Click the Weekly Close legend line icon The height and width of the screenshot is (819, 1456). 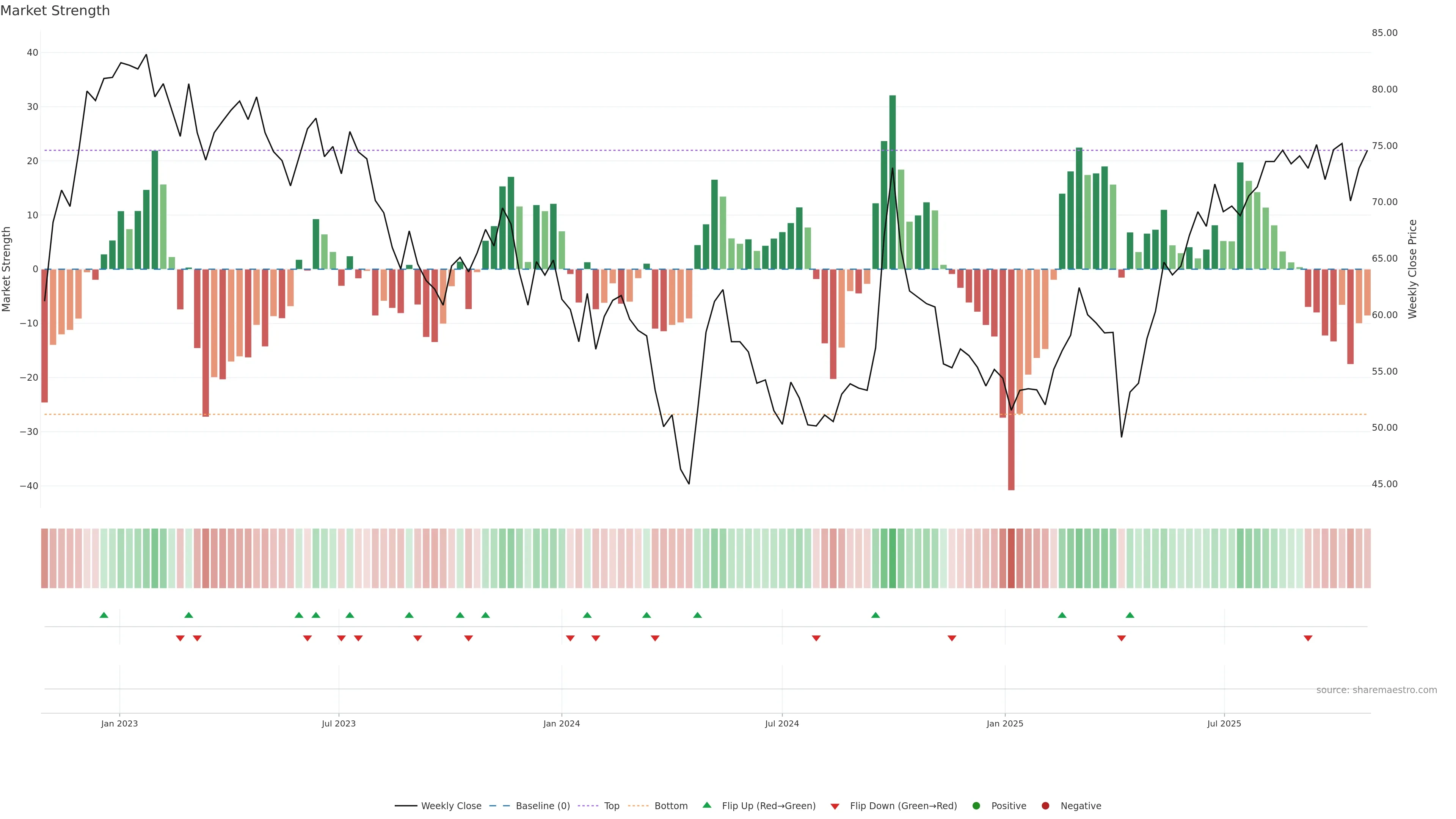pyautogui.click(x=406, y=806)
